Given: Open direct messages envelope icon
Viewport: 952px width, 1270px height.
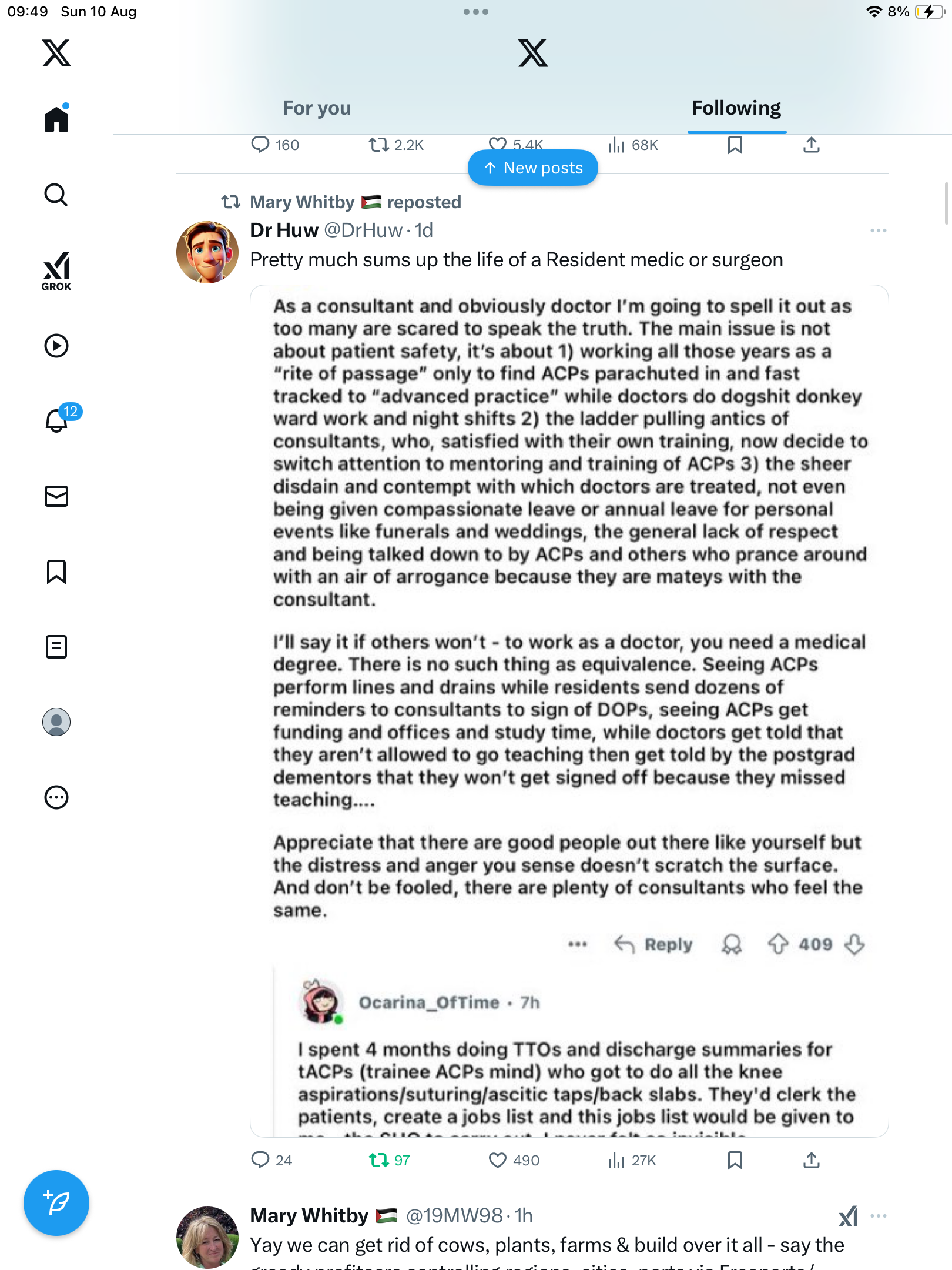Looking at the screenshot, I should click(56, 496).
